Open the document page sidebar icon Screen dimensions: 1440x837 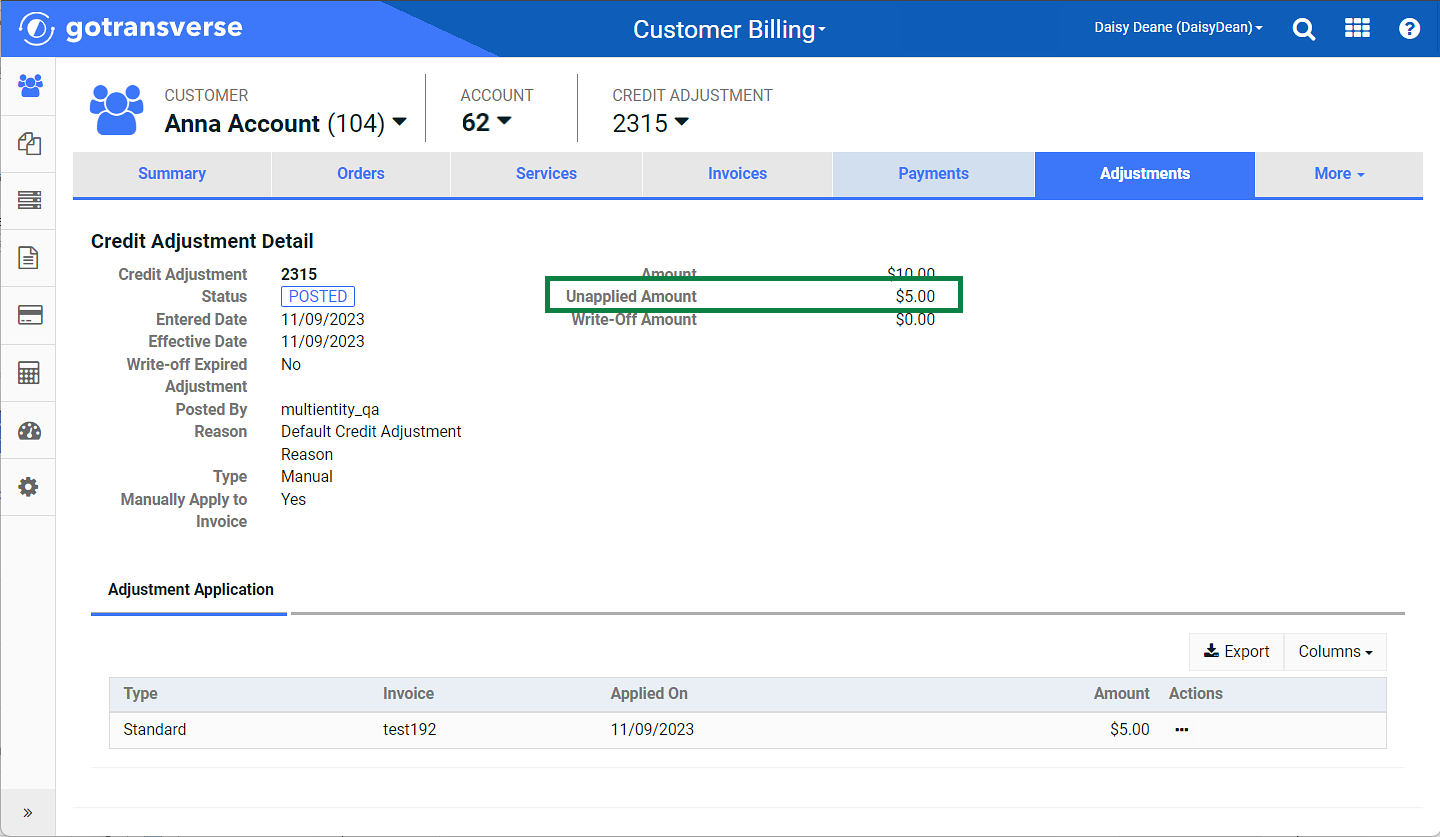click(29, 258)
